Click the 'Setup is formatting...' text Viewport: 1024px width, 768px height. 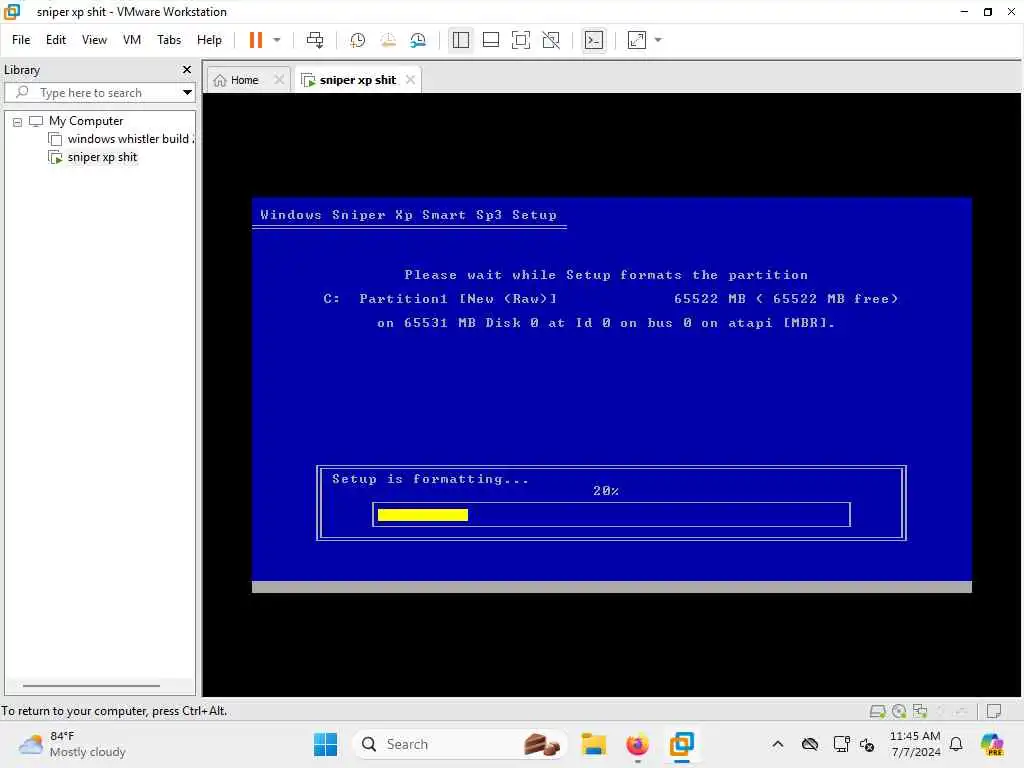click(430, 479)
